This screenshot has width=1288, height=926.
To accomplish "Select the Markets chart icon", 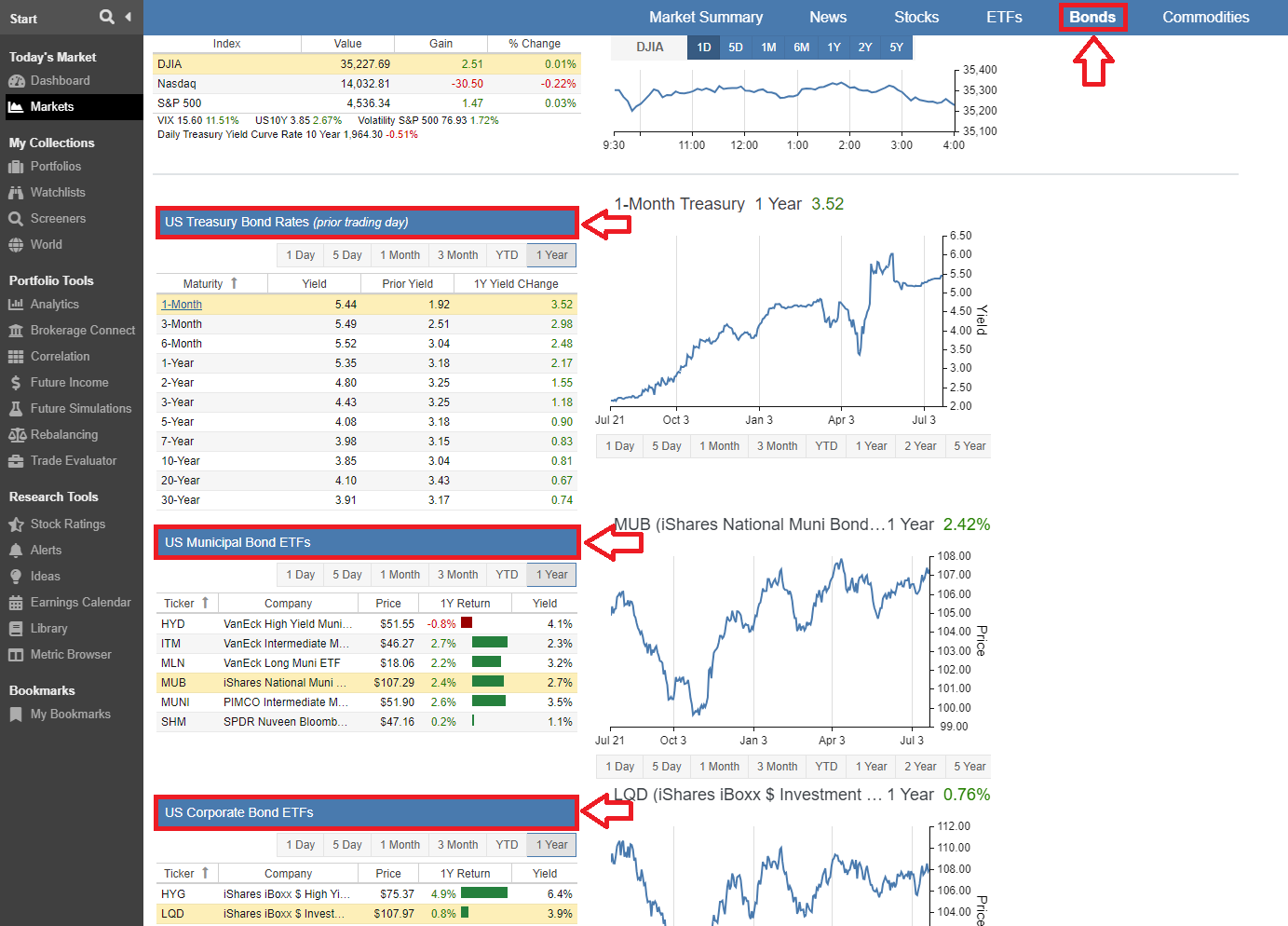I will point(16,107).
